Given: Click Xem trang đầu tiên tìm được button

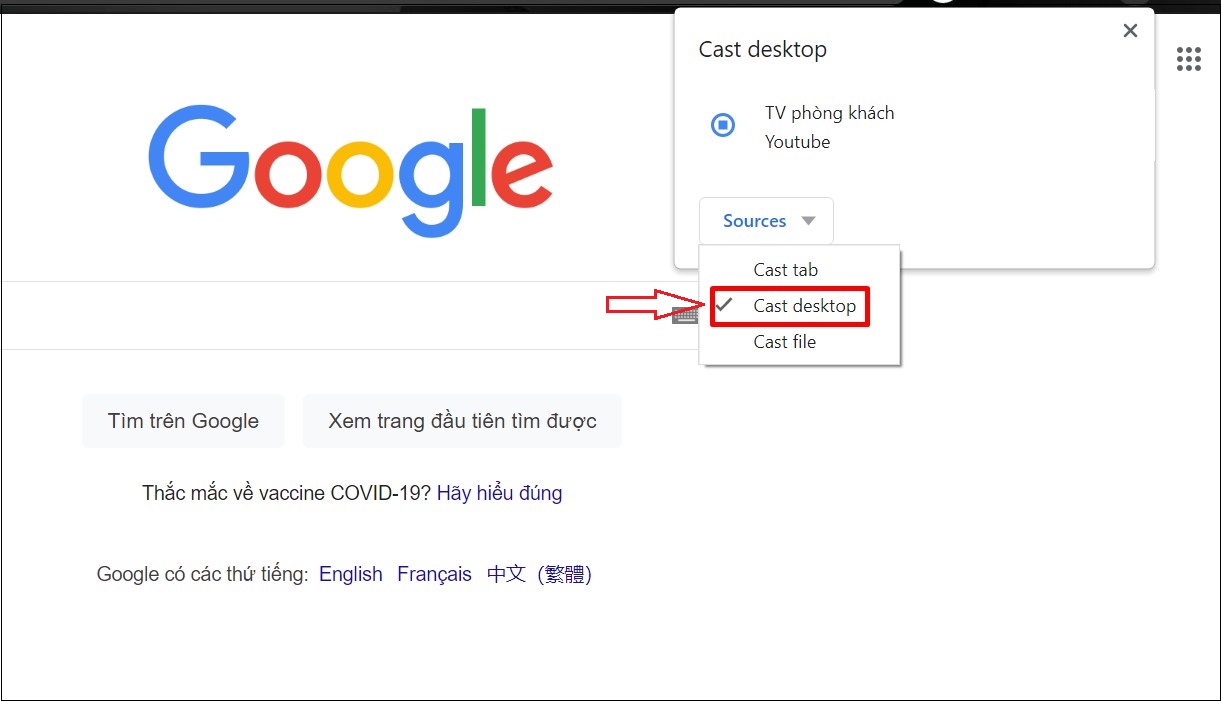Looking at the screenshot, I should click(x=462, y=421).
